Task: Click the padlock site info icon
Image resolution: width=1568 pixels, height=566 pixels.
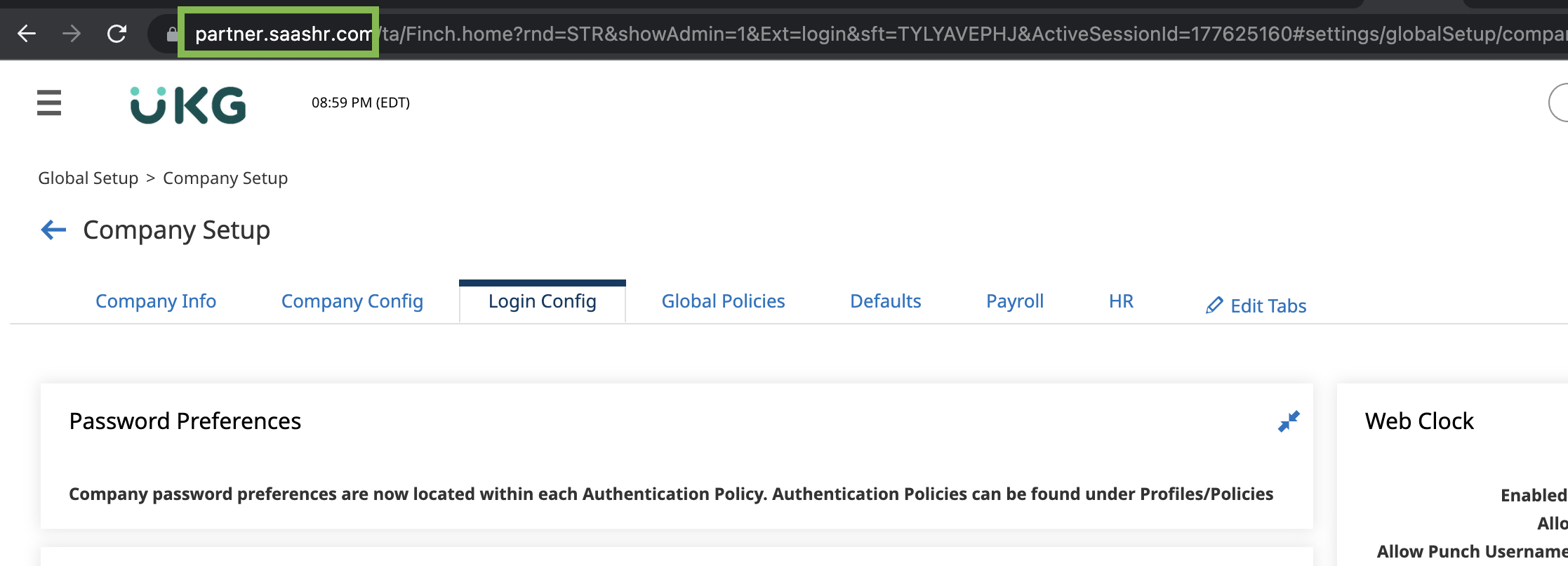Action: pos(172,34)
